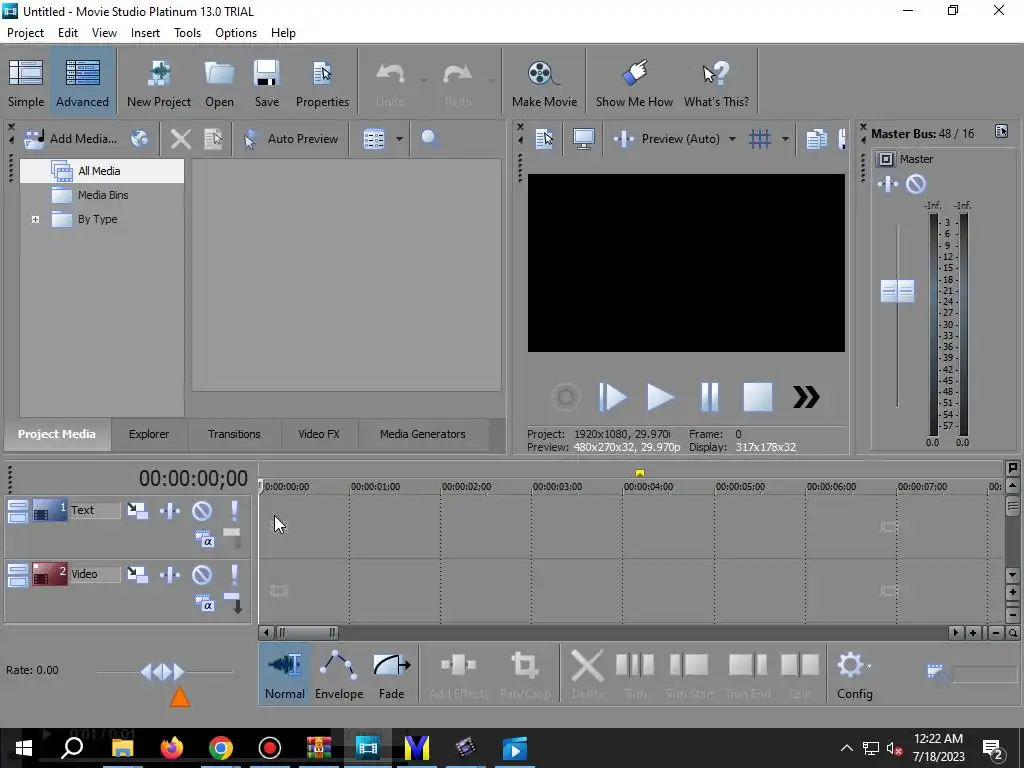Switch to Project Media tab
Image resolution: width=1024 pixels, height=768 pixels.
[x=56, y=434]
